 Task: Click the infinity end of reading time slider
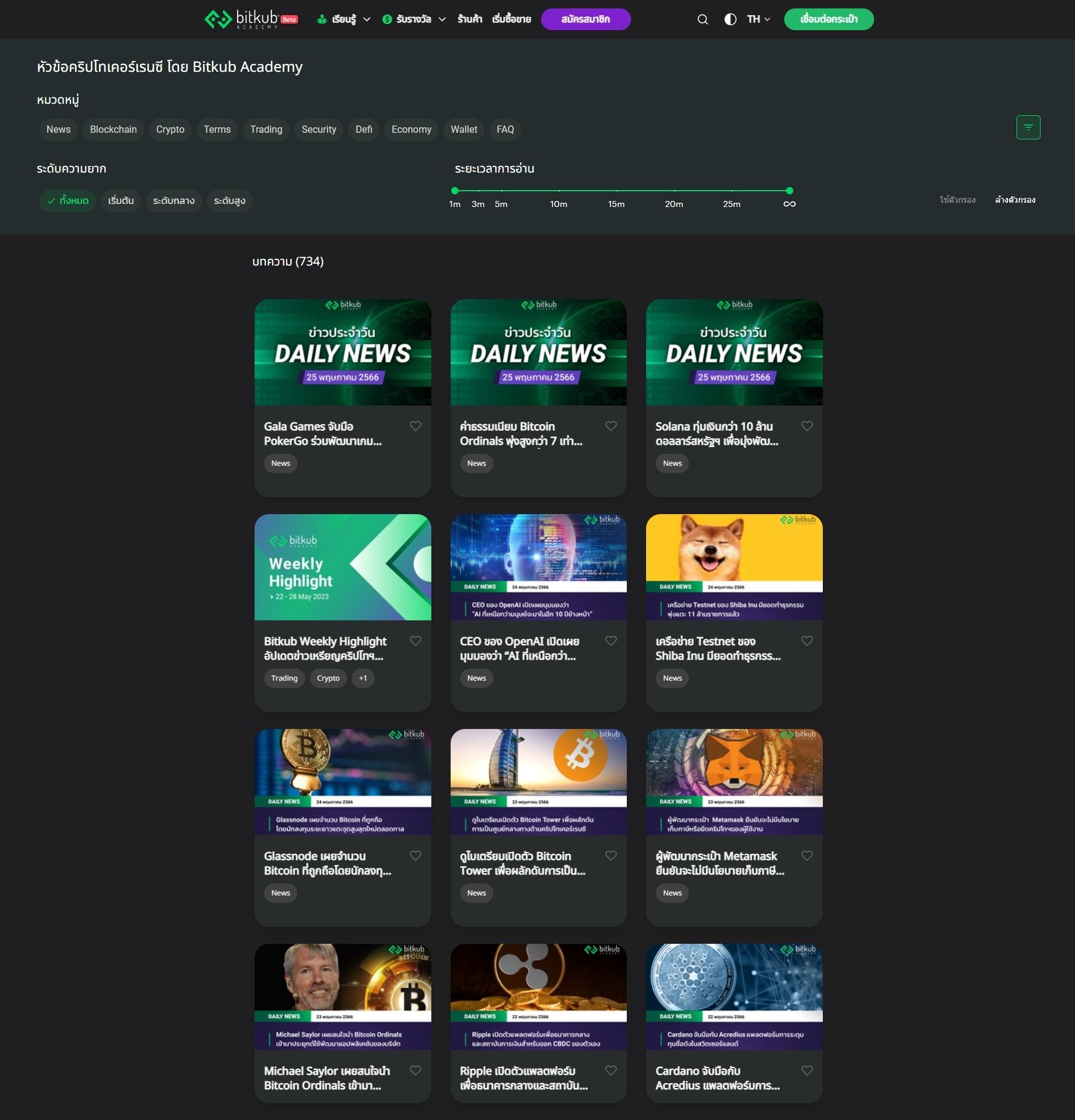(x=790, y=204)
